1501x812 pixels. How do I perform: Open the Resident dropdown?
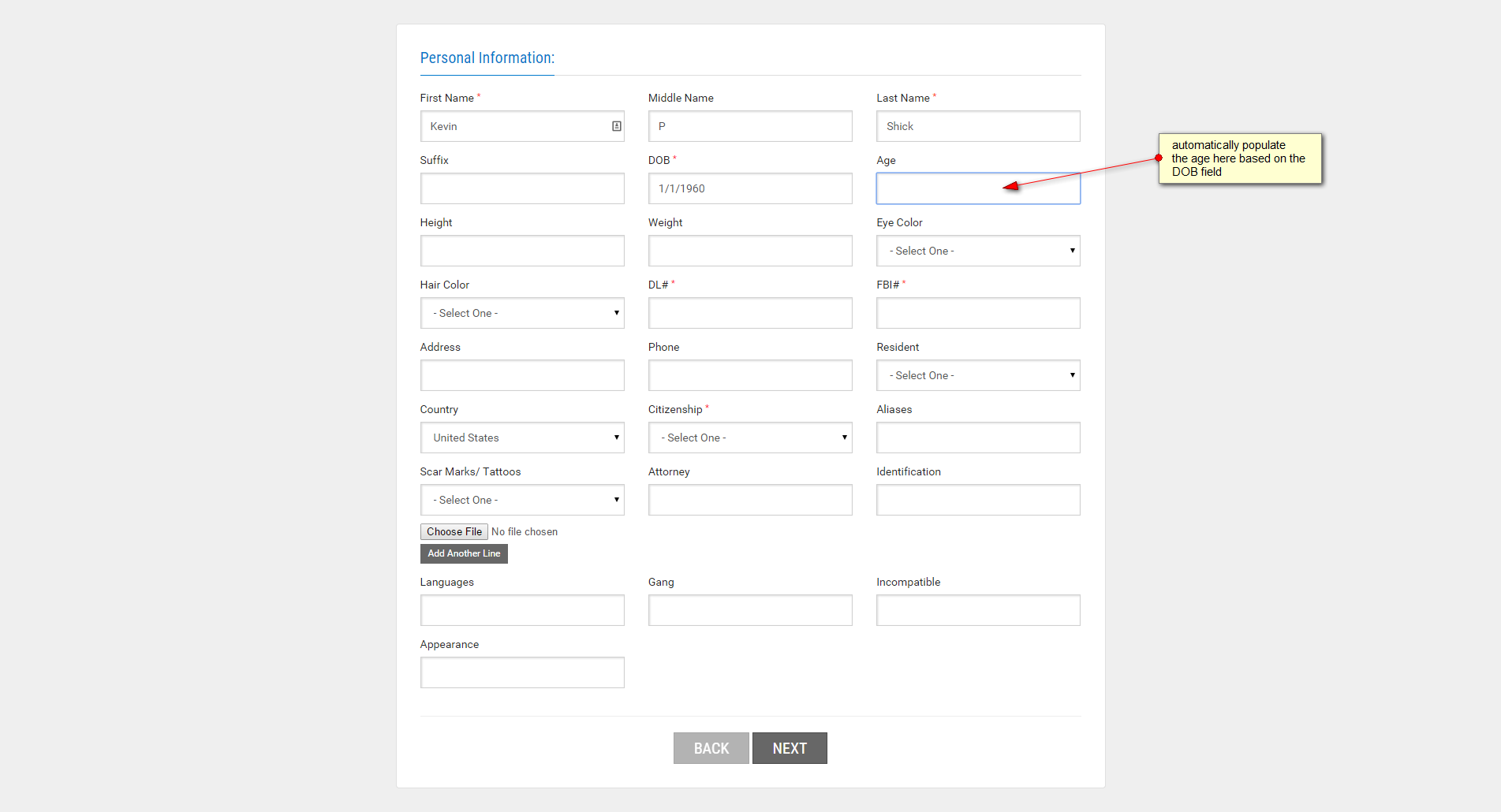(978, 375)
